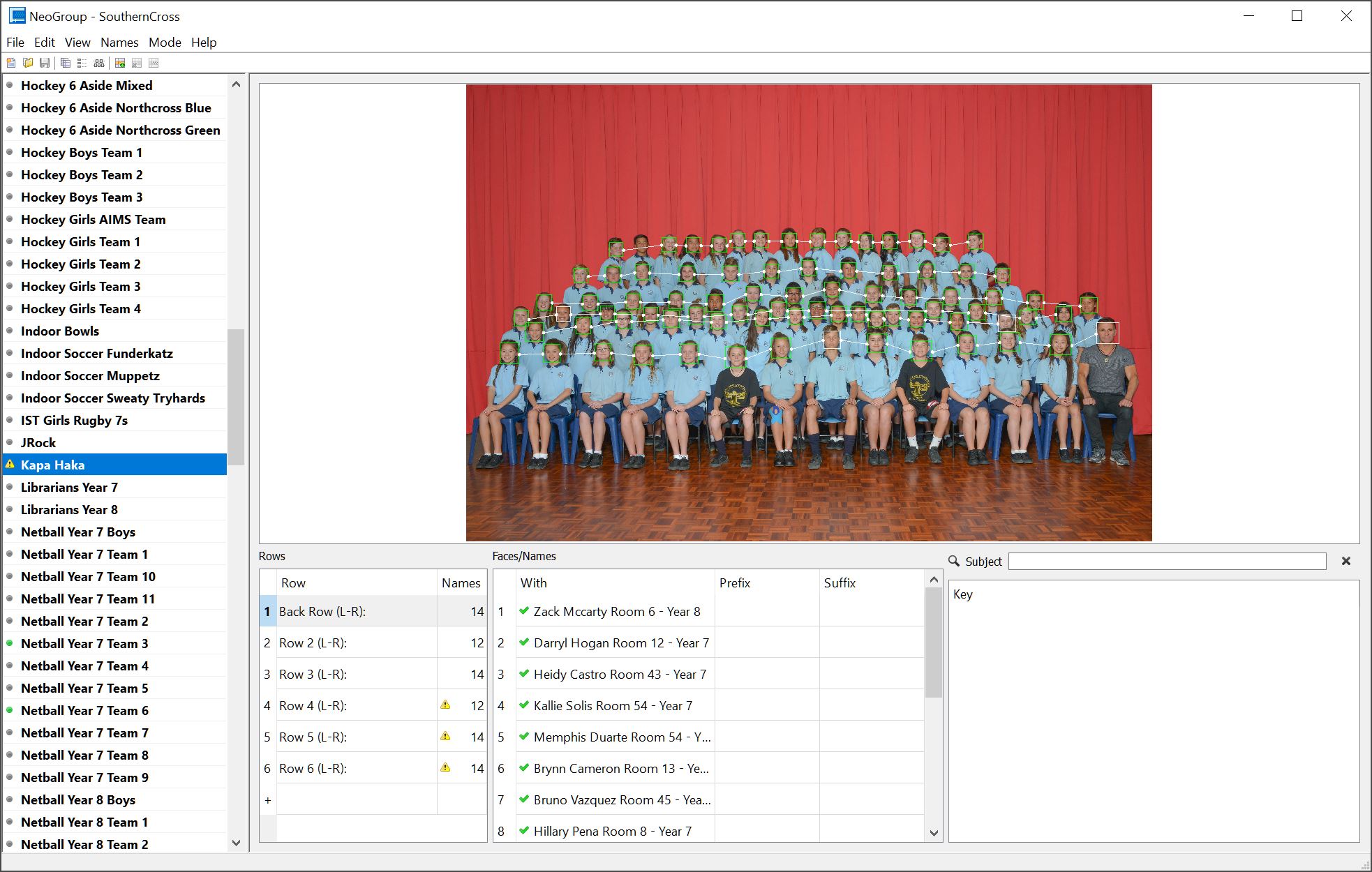
Task: Click the green tick beside Brynn Cameron
Action: point(524,768)
